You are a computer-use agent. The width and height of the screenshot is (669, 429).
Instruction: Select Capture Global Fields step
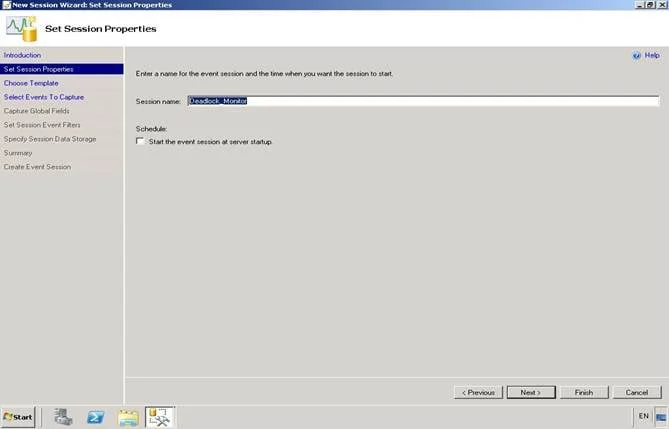pos(36,111)
